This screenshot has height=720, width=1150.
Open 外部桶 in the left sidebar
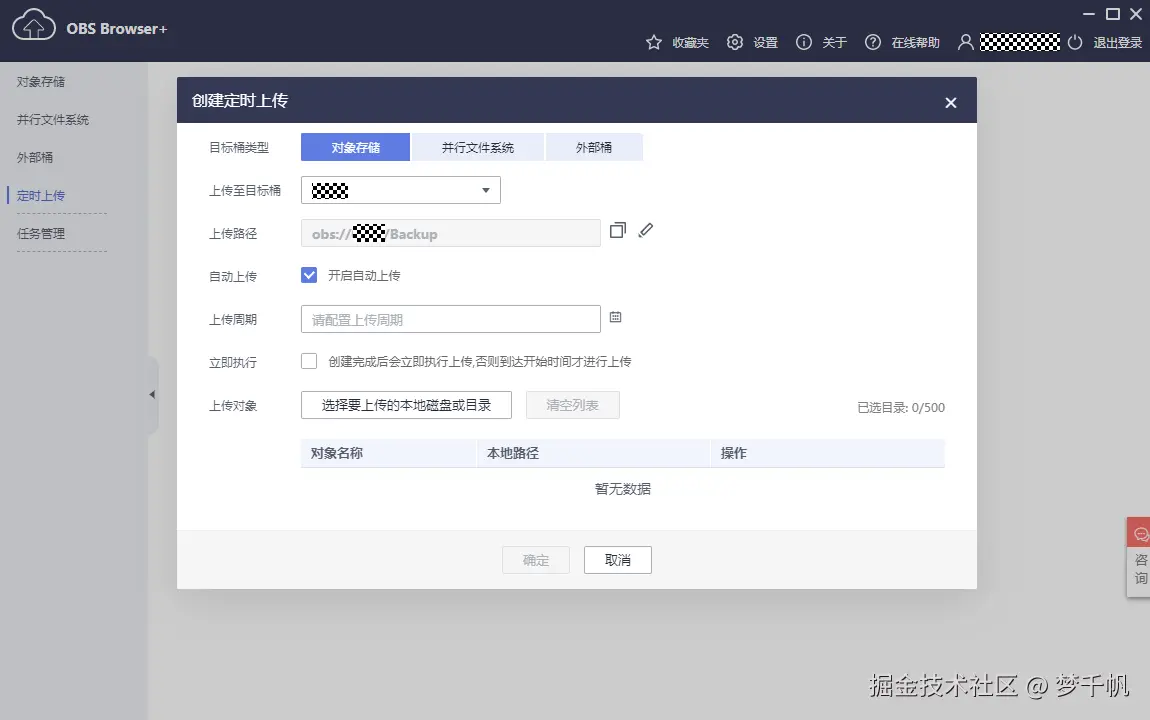(x=35, y=158)
